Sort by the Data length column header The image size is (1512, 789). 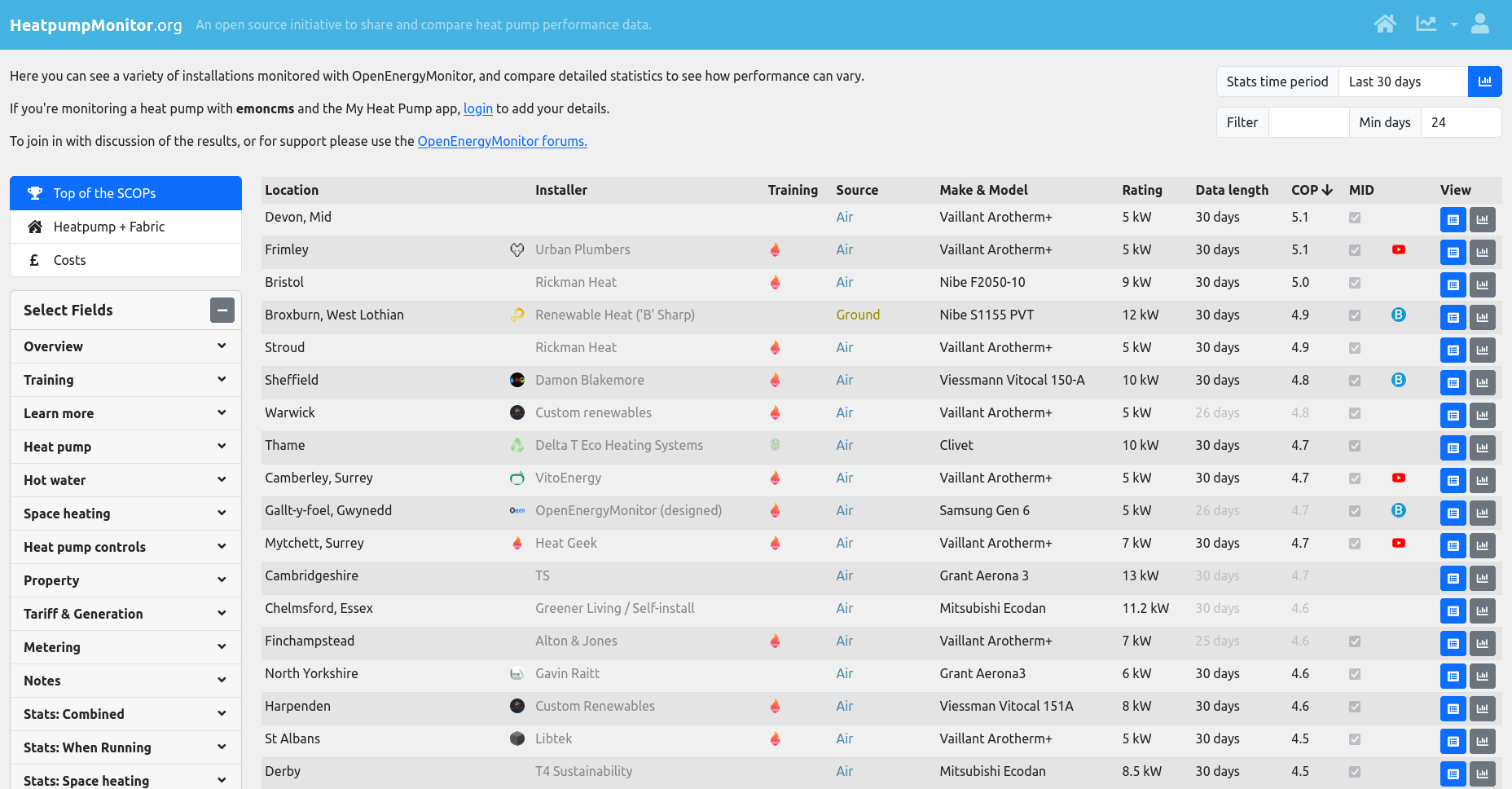(1232, 190)
